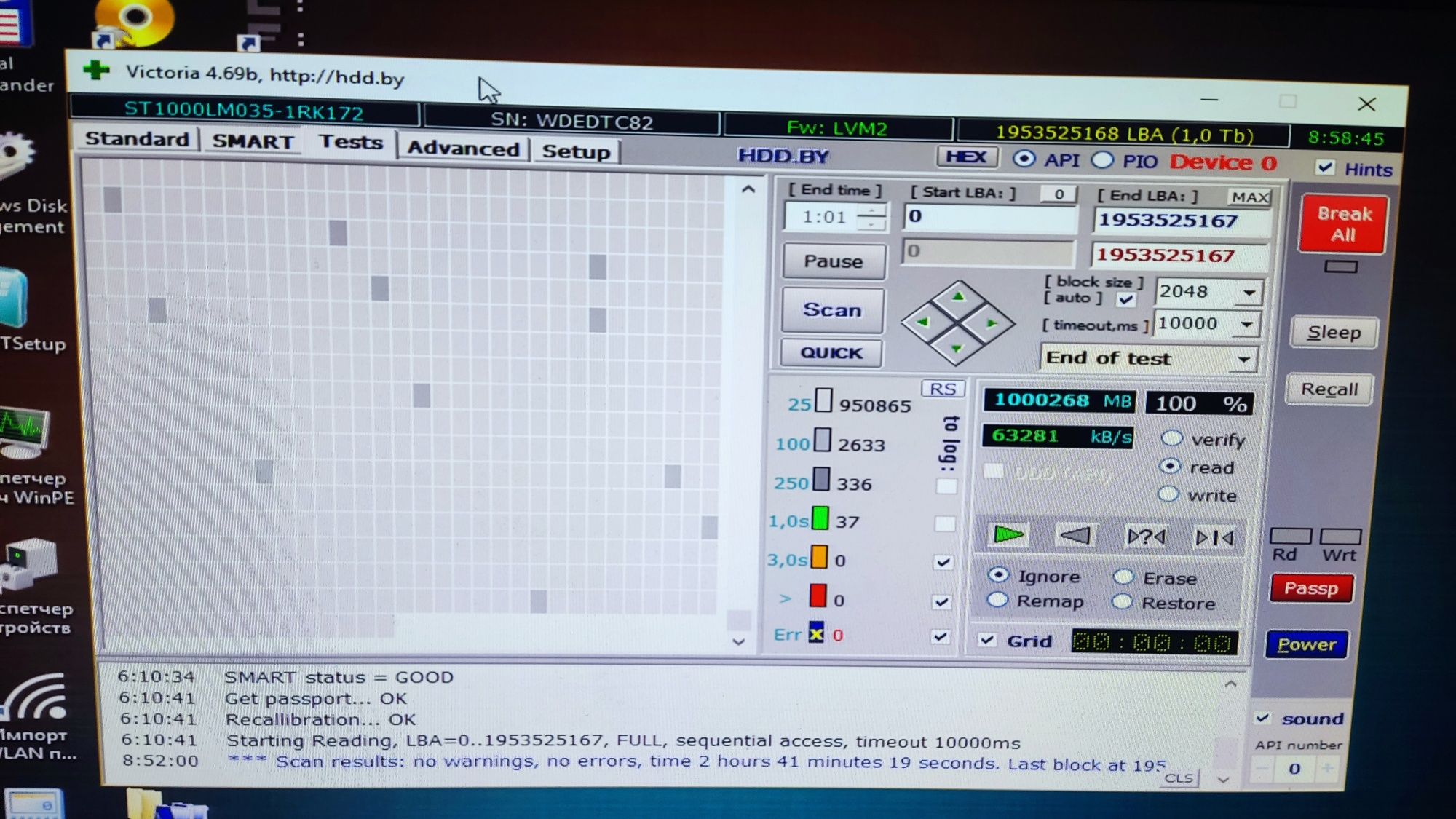Click the random butterfly scan icon
The width and height of the screenshot is (1456, 819).
[x=1145, y=537]
